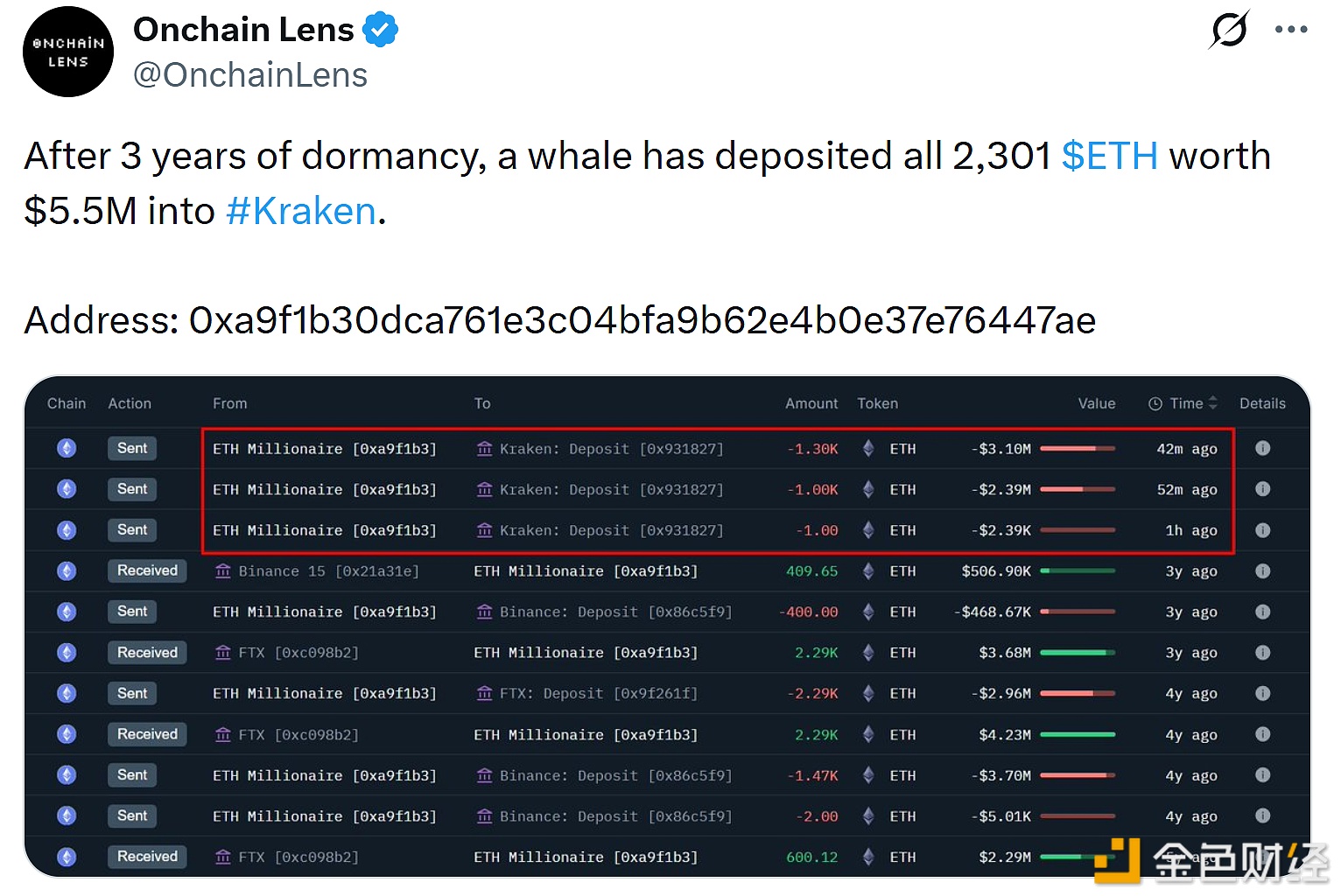The height and width of the screenshot is (896, 1341).
Task: Open the three-dot more options menu
Action: pyautogui.click(x=1291, y=30)
